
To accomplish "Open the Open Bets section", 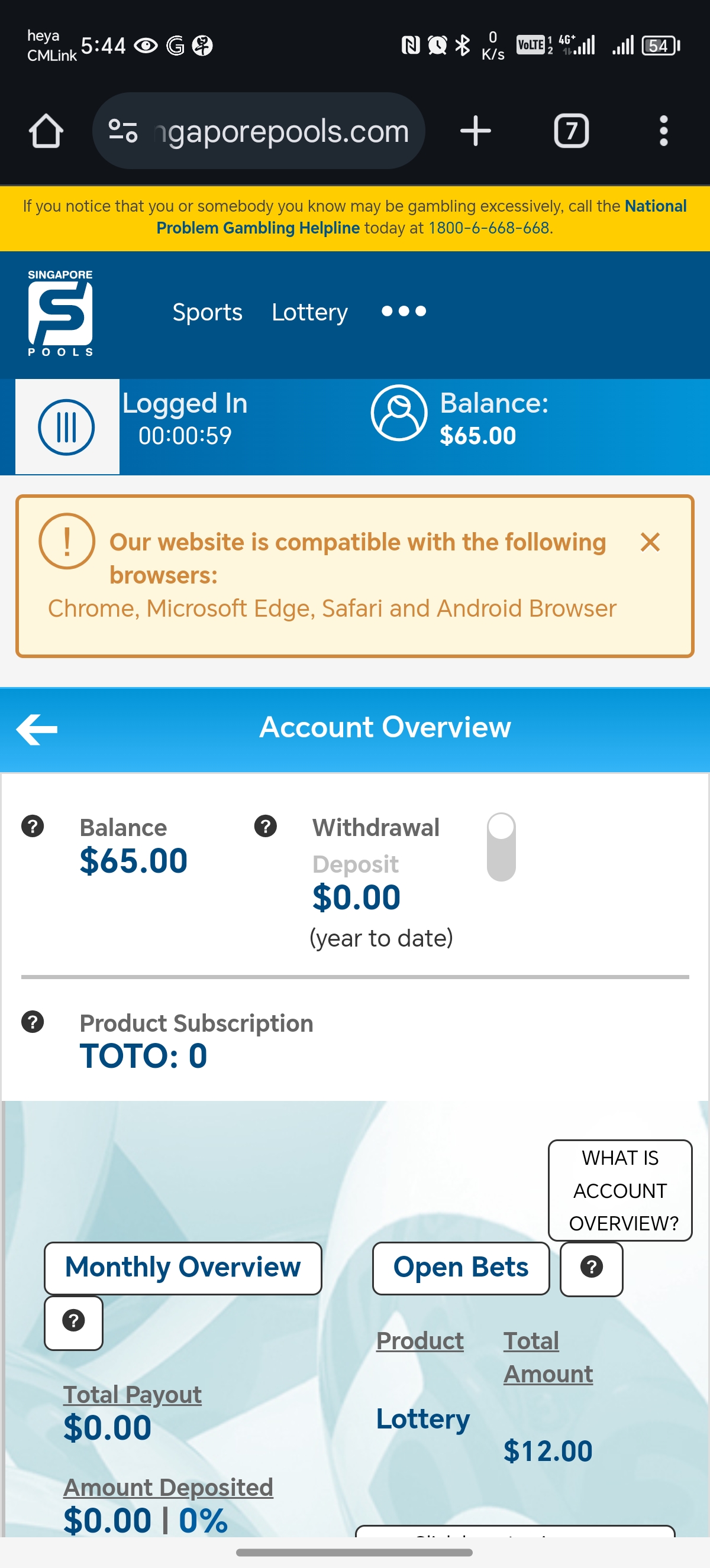I will [460, 1267].
